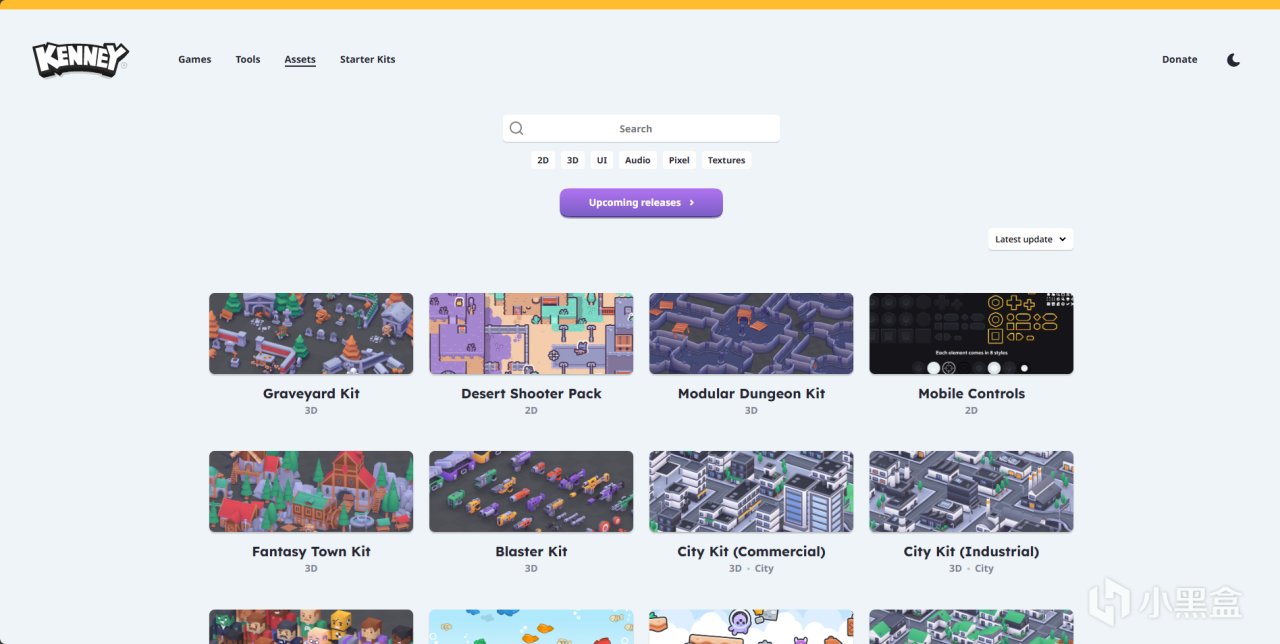Open Graveyard Kit thumbnail
Viewport: 1280px width, 644px height.
311,334
